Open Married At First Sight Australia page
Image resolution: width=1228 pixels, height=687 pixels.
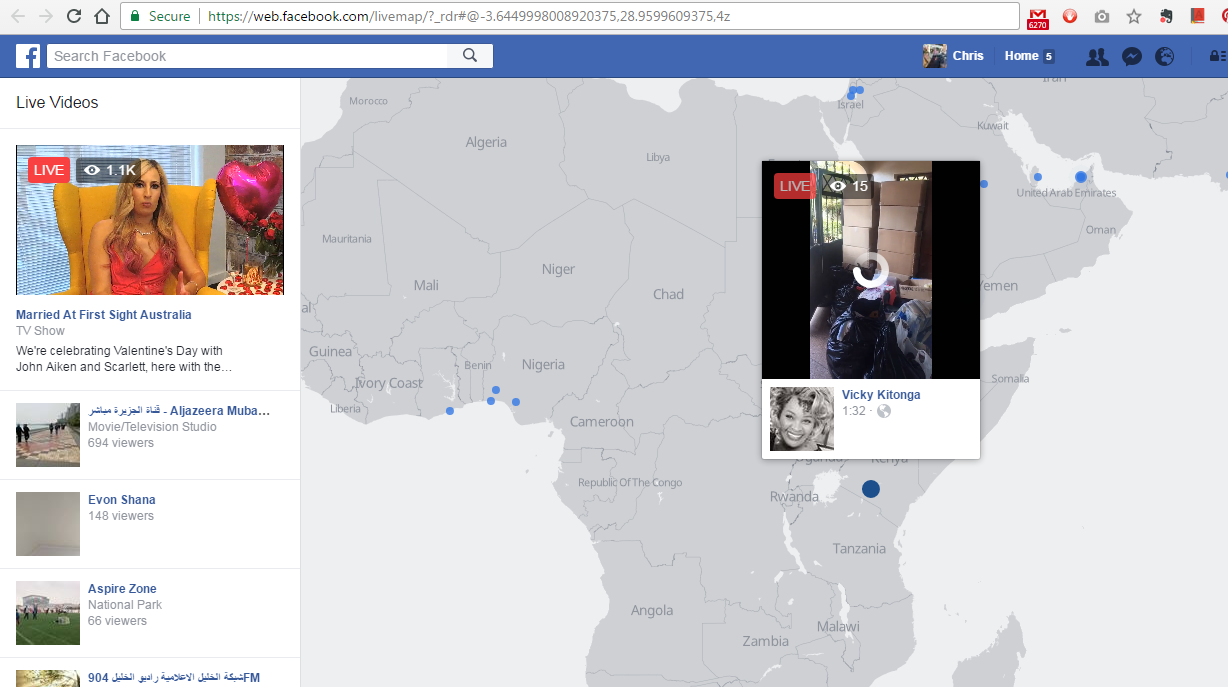pyautogui.click(x=104, y=315)
